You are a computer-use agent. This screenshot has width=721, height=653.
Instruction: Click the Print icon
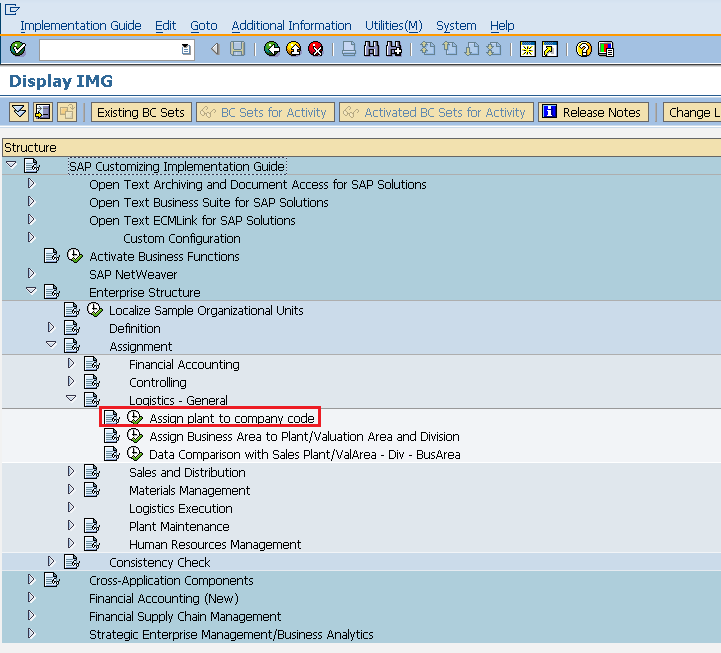[x=349, y=49]
